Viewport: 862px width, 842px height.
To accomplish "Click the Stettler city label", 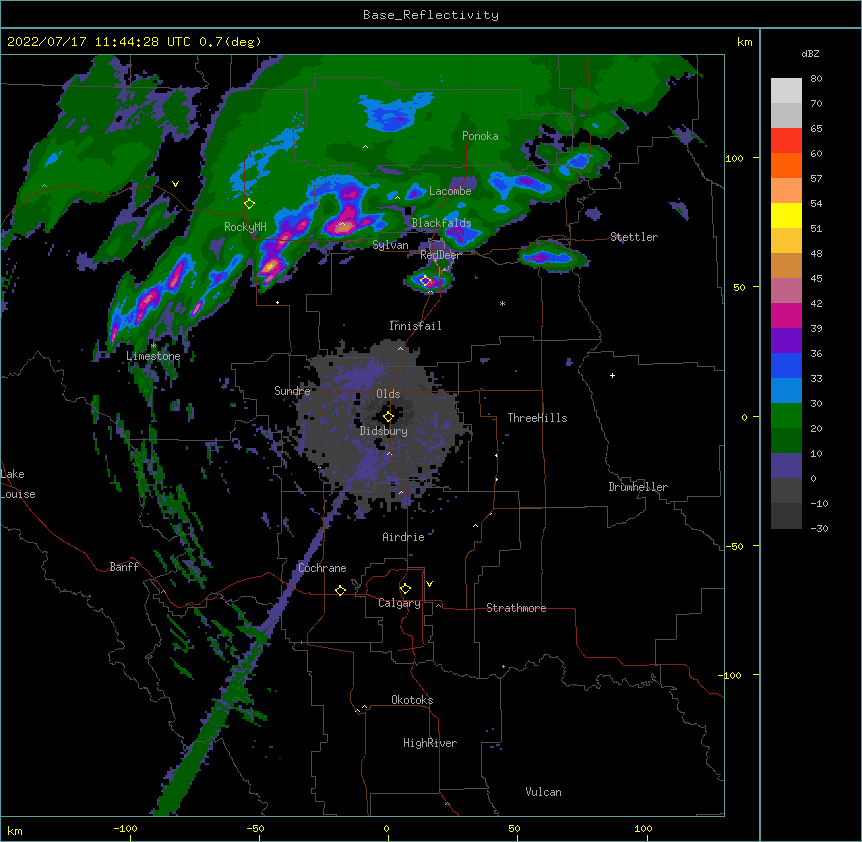I will pyautogui.click(x=634, y=237).
